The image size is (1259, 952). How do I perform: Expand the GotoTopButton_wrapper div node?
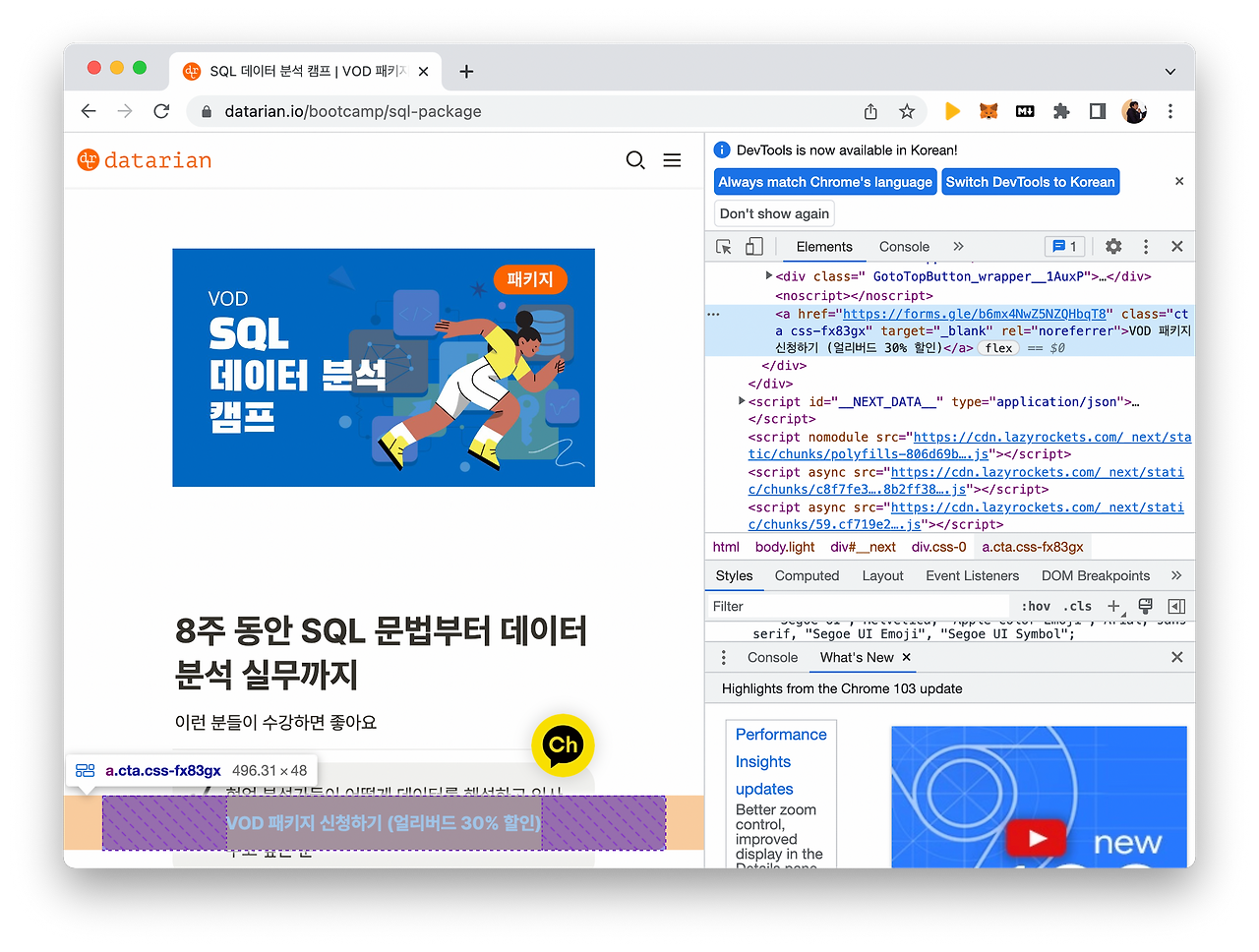[769, 276]
